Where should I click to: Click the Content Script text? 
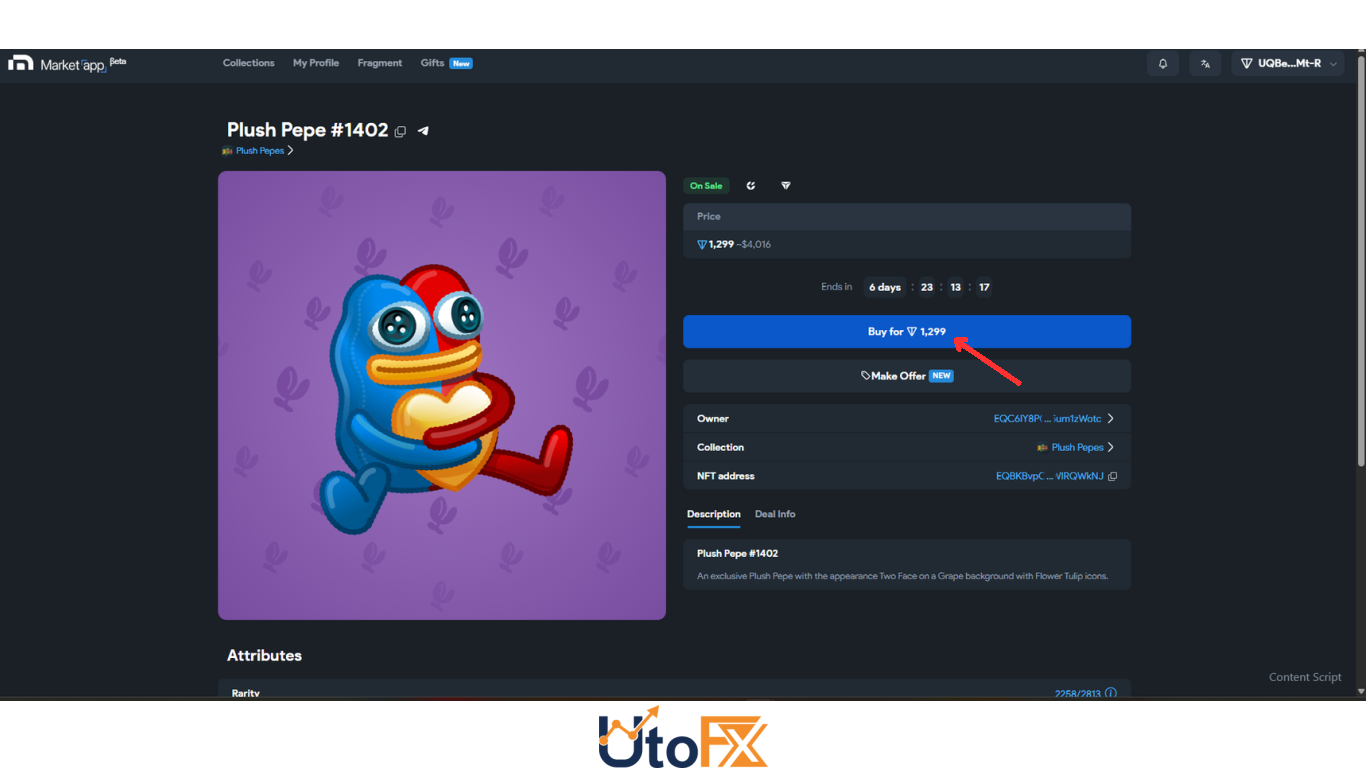1305,677
